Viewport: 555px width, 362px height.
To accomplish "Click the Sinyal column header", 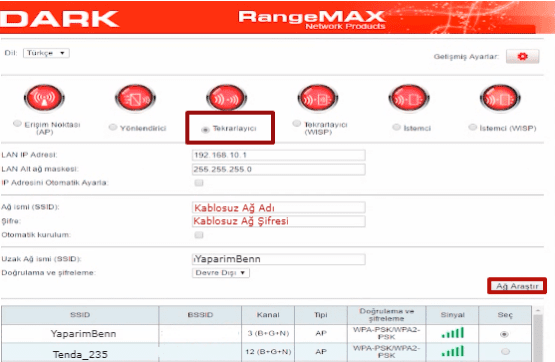I will click(x=452, y=315).
